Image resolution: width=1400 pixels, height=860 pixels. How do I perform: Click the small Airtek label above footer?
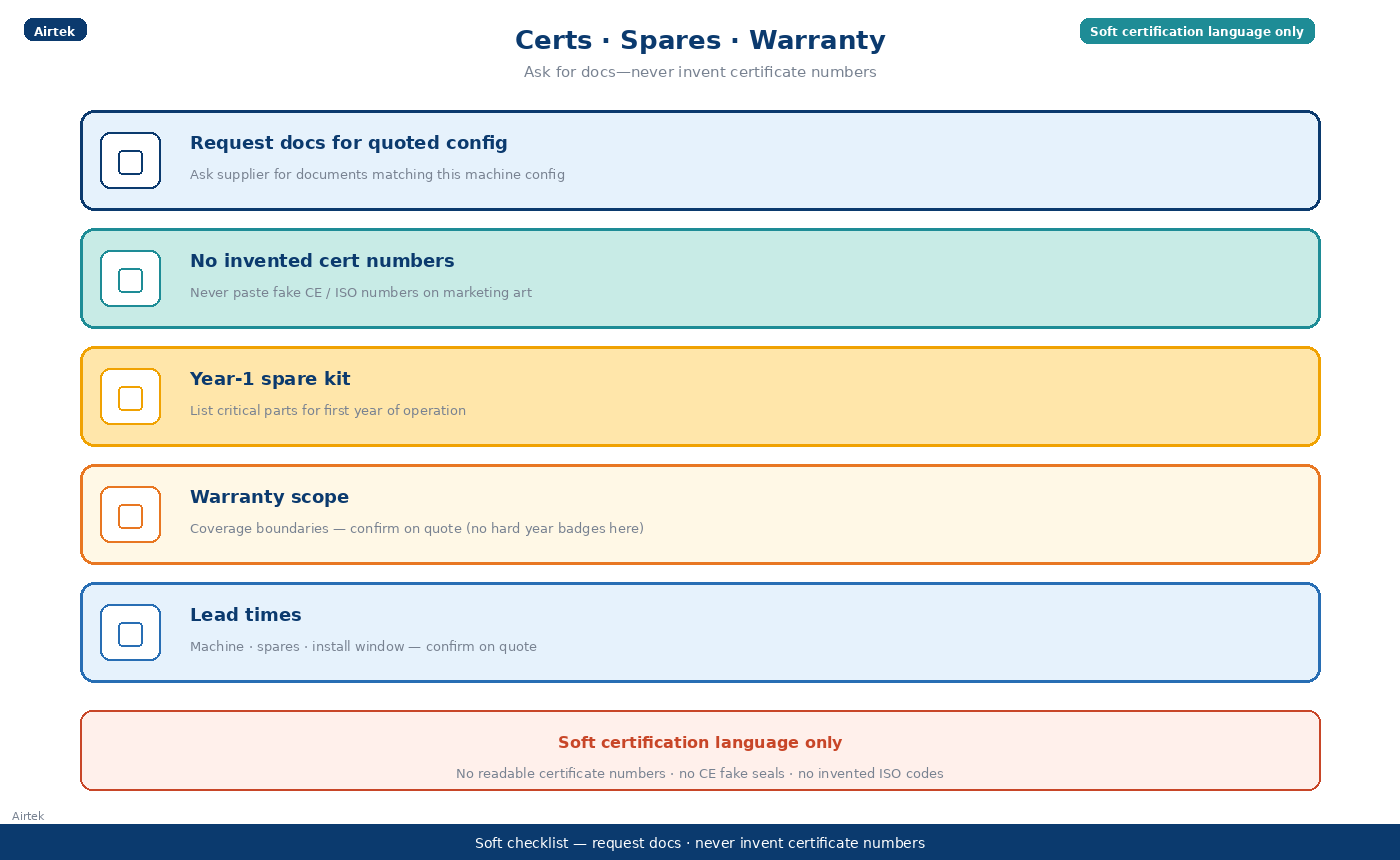[28, 816]
